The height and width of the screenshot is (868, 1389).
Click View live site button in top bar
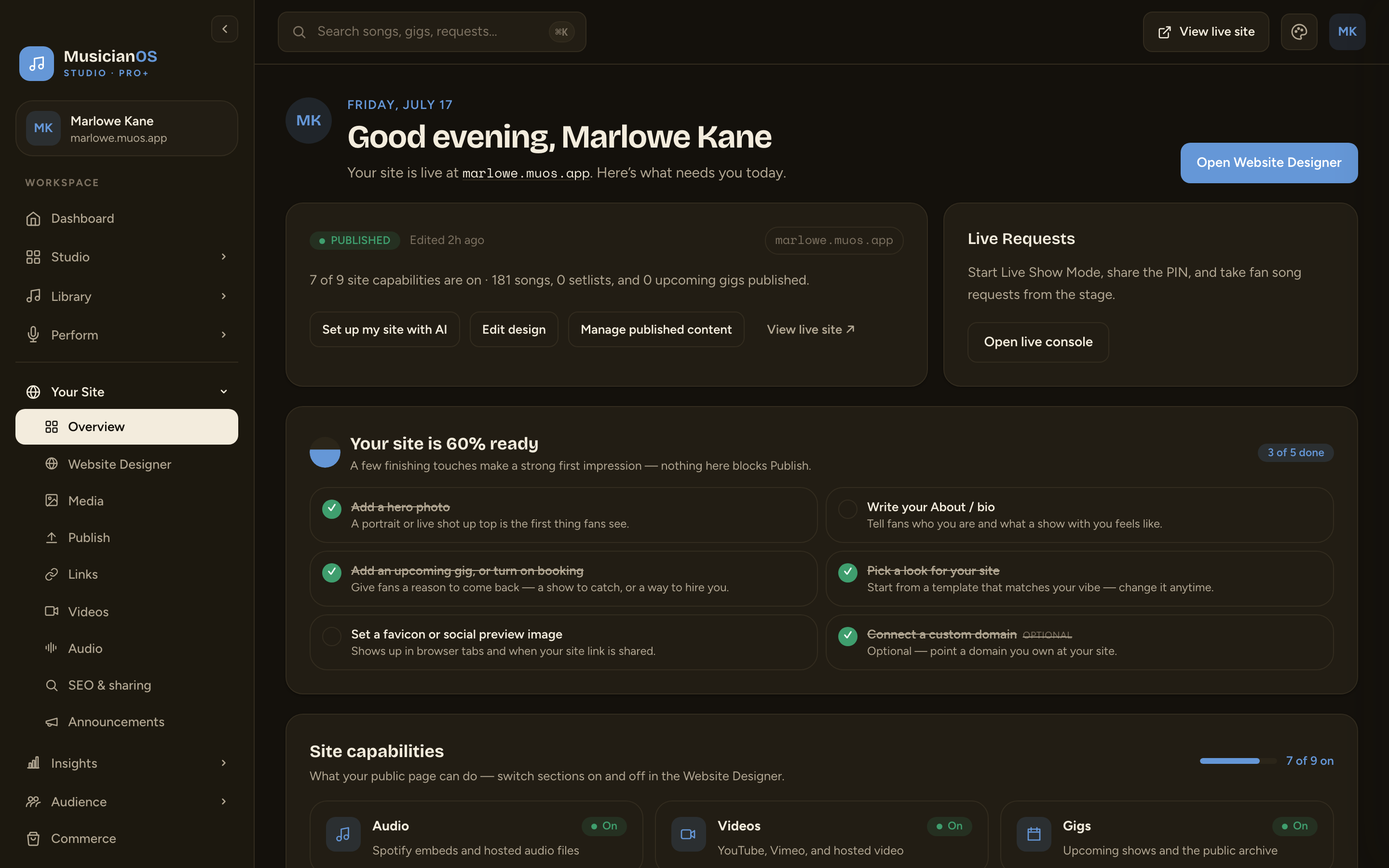coord(1205,32)
